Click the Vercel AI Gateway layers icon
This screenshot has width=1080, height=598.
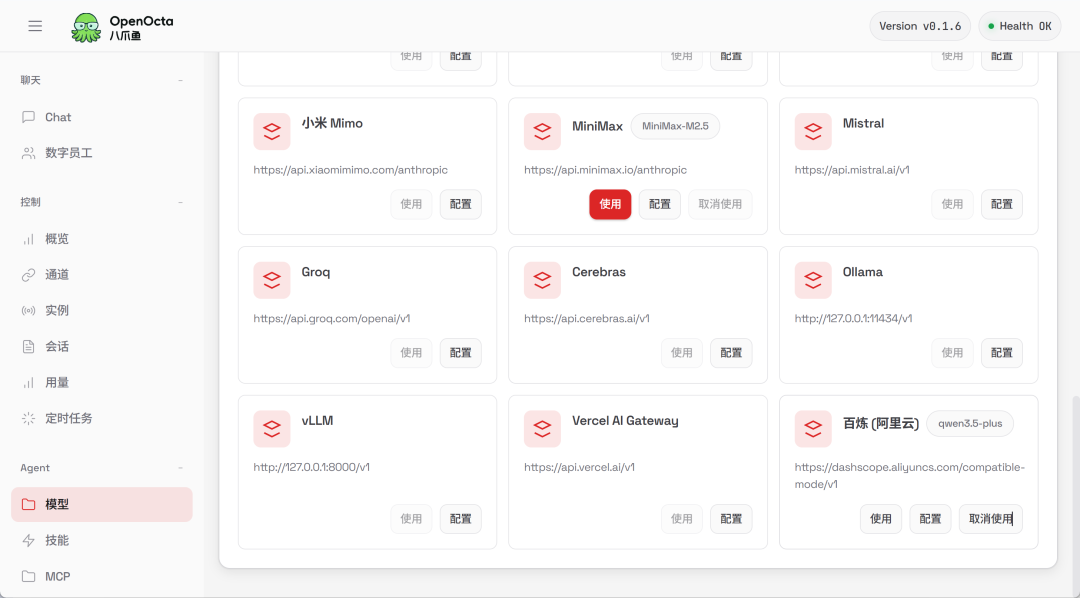543,429
